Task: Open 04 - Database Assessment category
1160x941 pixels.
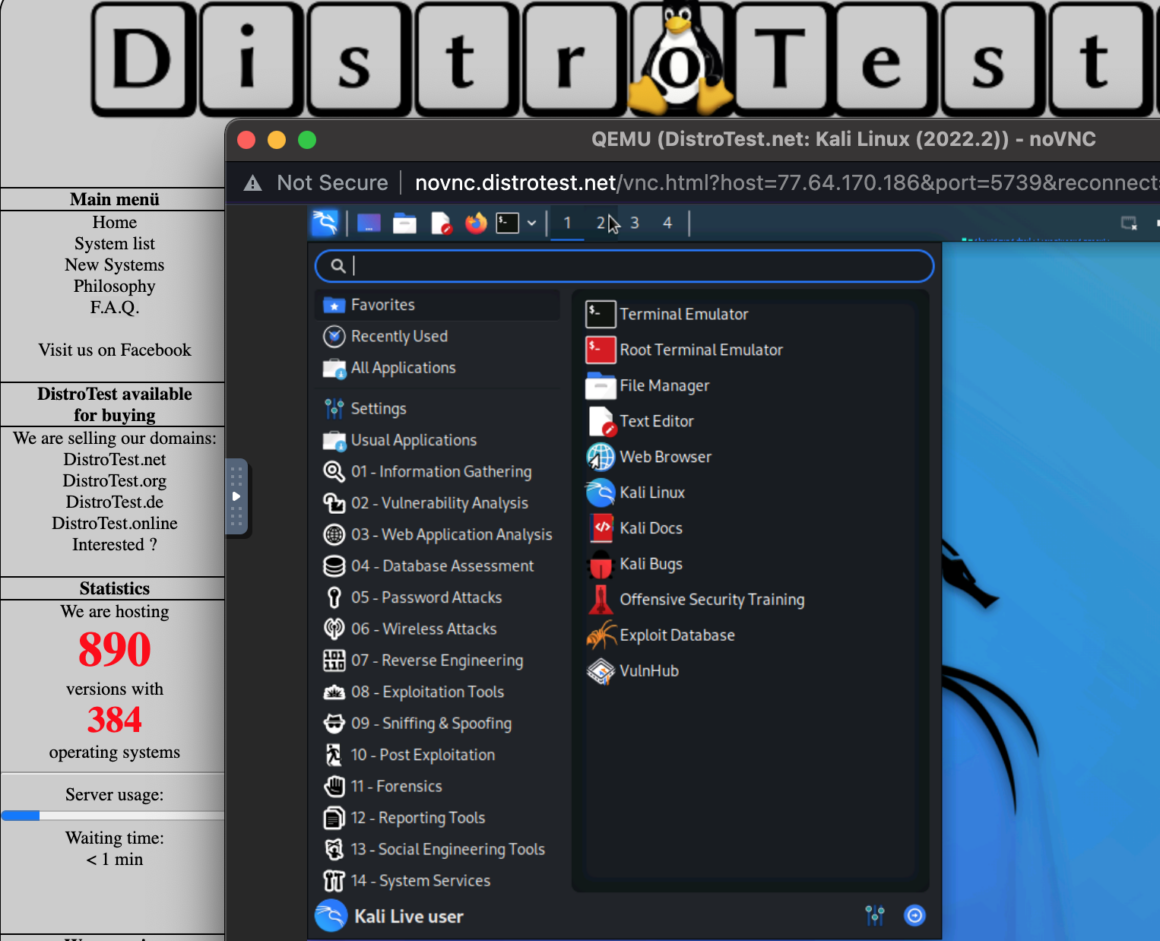Action: [437, 566]
